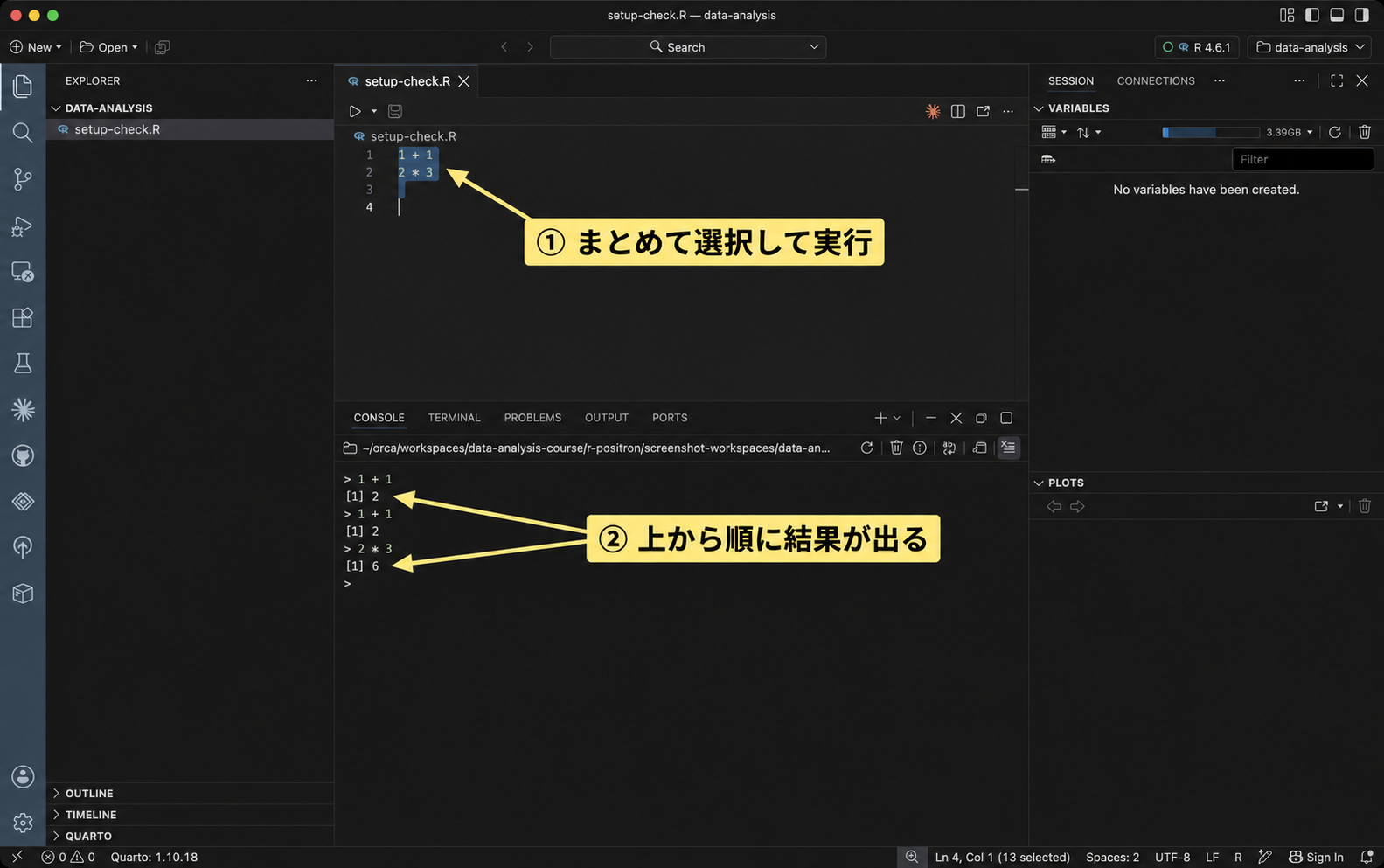Expand the OUTLINE section
The image size is (1384, 868).
coord(190,793)
